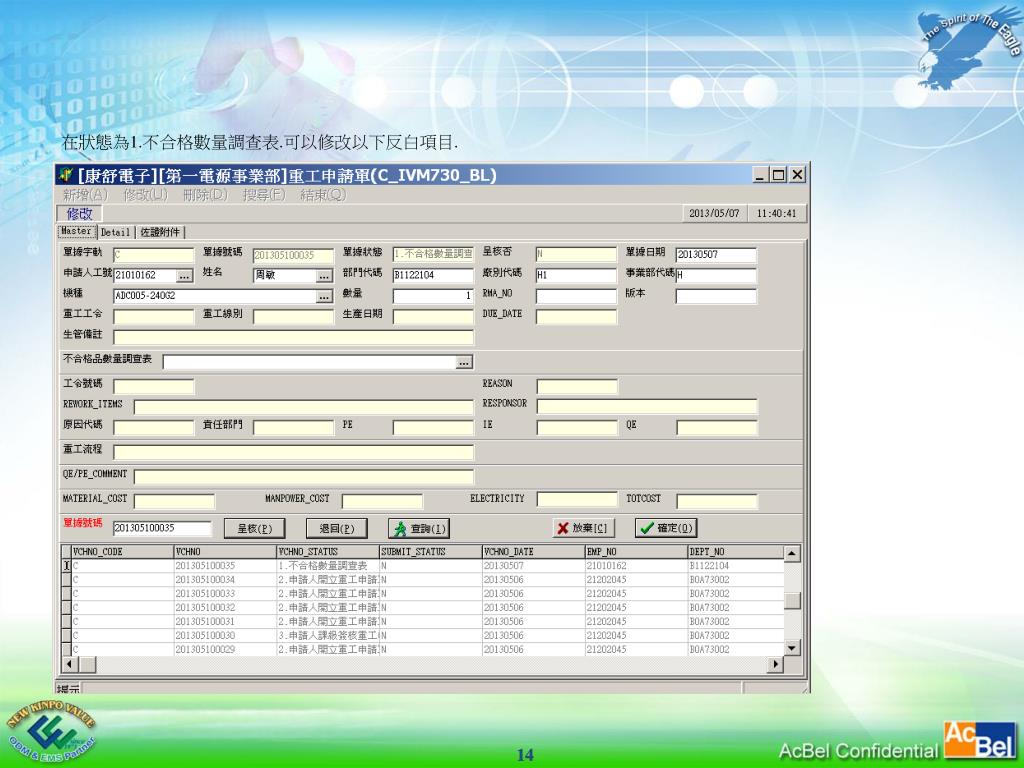Open the 搜尋(F) menu
Image resolution: width=1024 pixels, height=768 pixels.
pos(264,195)
